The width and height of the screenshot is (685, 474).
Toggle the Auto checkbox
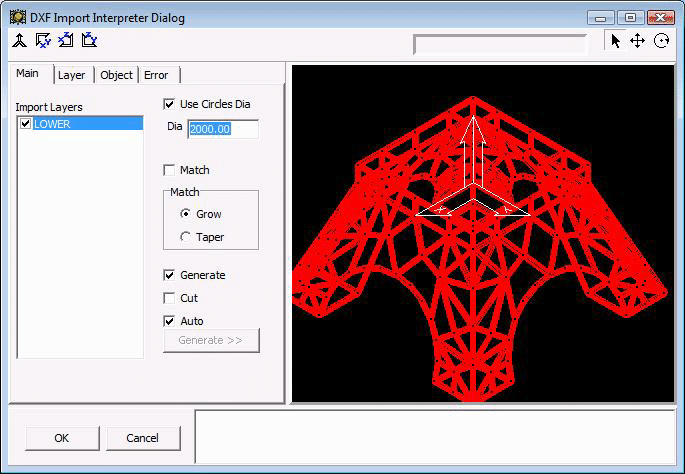169,321
